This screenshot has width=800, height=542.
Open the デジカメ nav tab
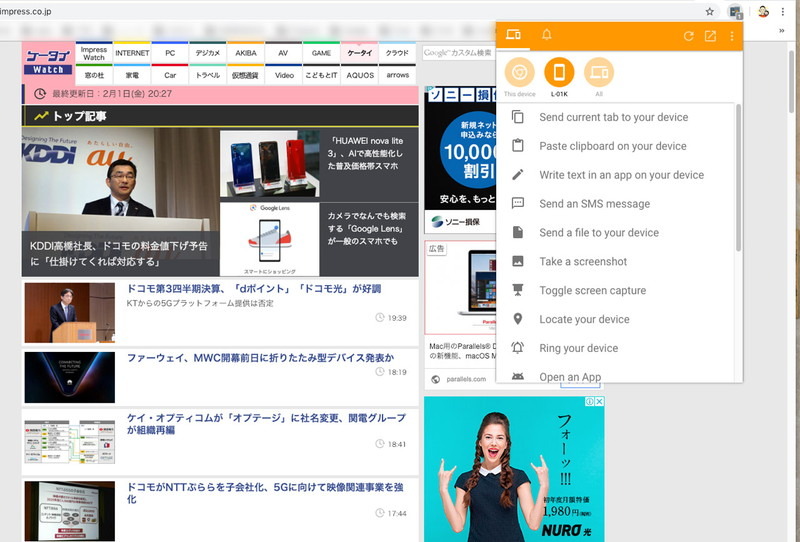208,53
